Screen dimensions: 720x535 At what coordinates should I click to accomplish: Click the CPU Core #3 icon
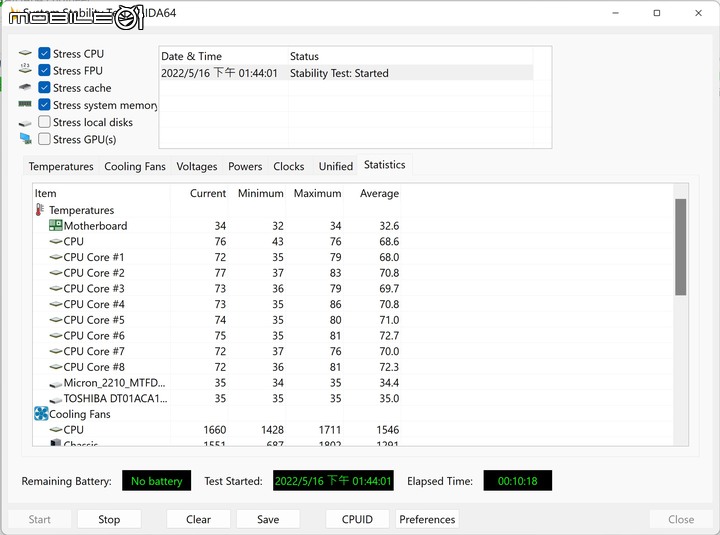(x=56, y=288)
